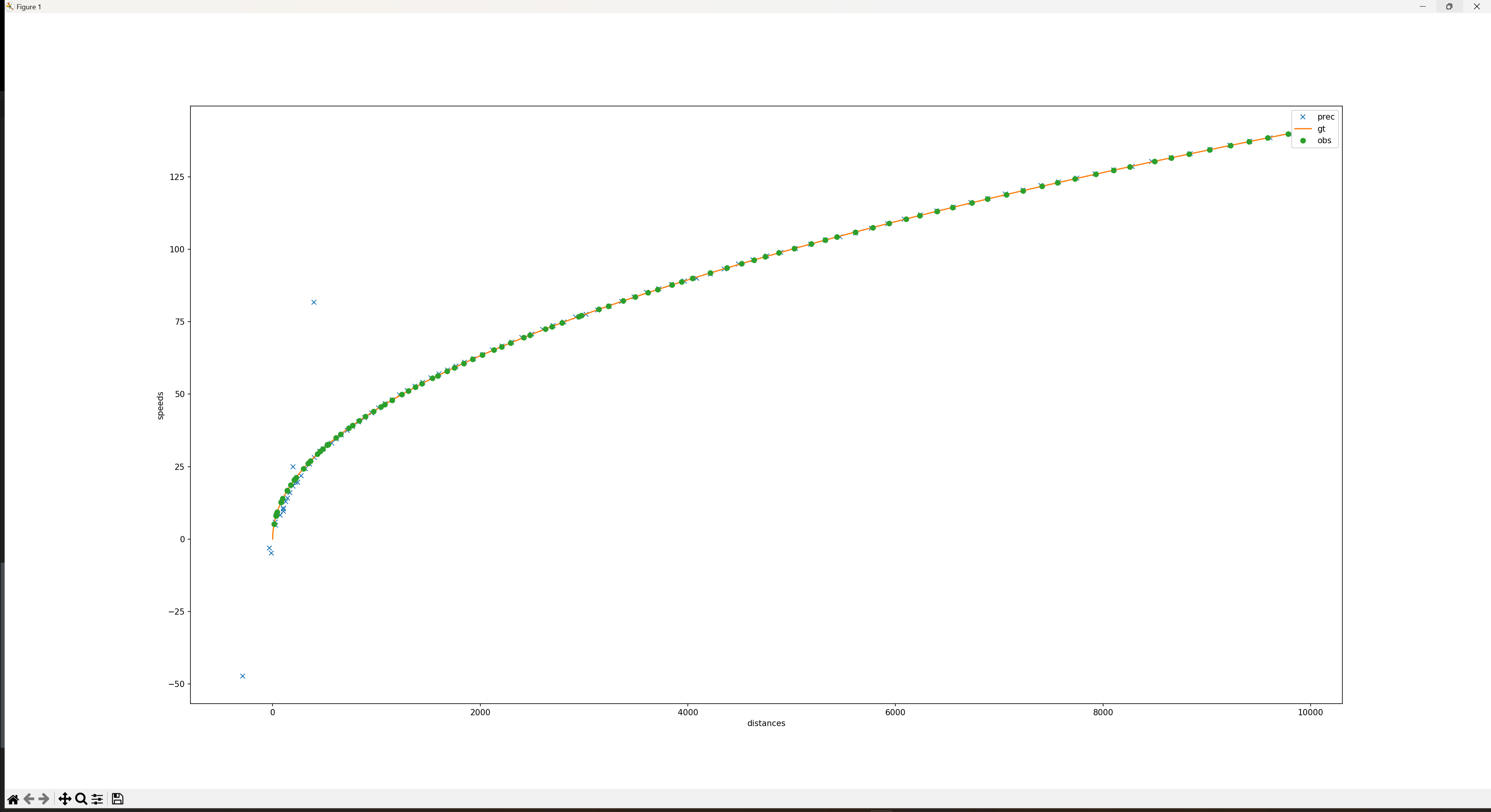1491x812 pixels.
Task: Click the outlier prec marker near speed 80
Action: tap(314, 303)
